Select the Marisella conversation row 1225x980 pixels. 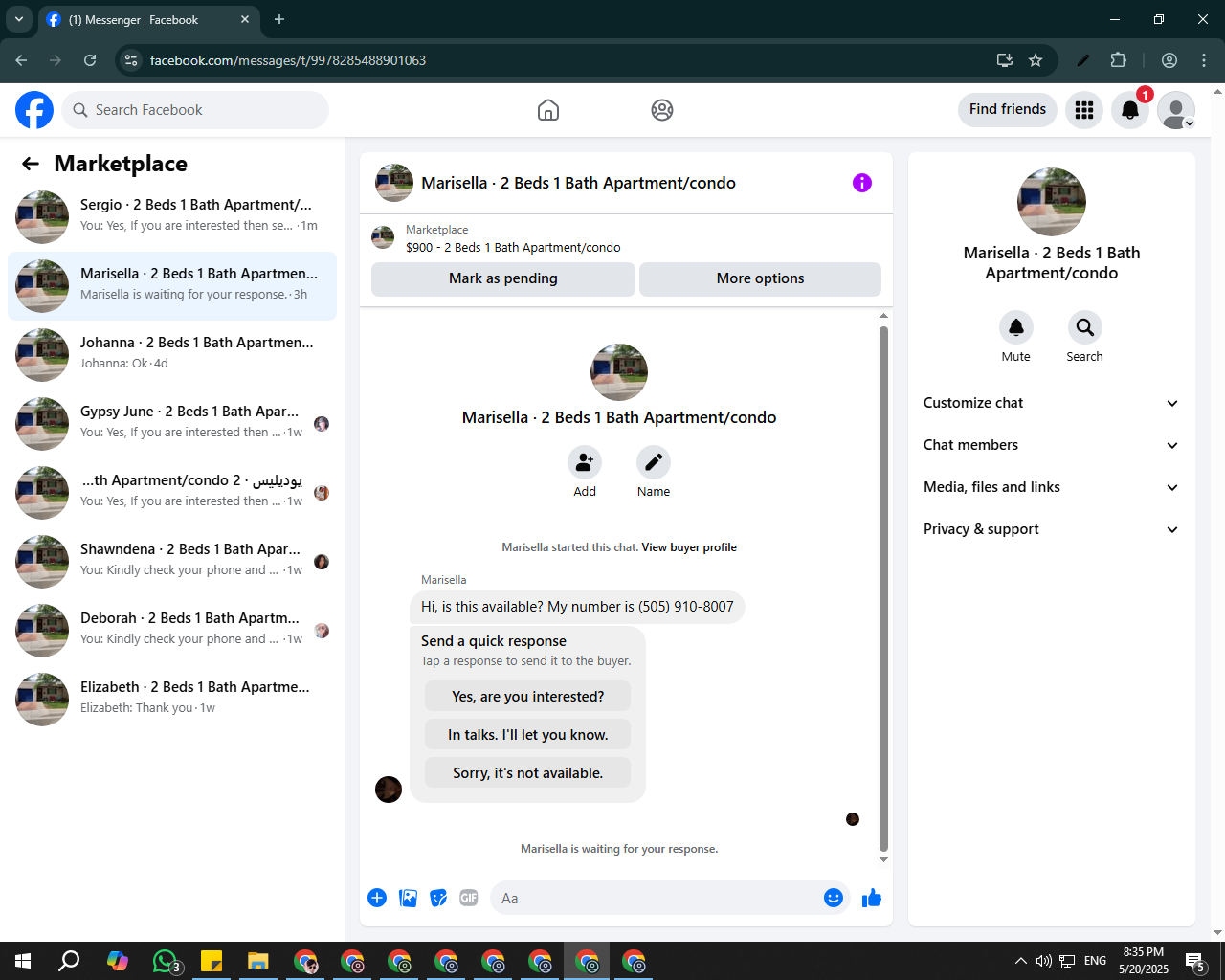[172, 286]
